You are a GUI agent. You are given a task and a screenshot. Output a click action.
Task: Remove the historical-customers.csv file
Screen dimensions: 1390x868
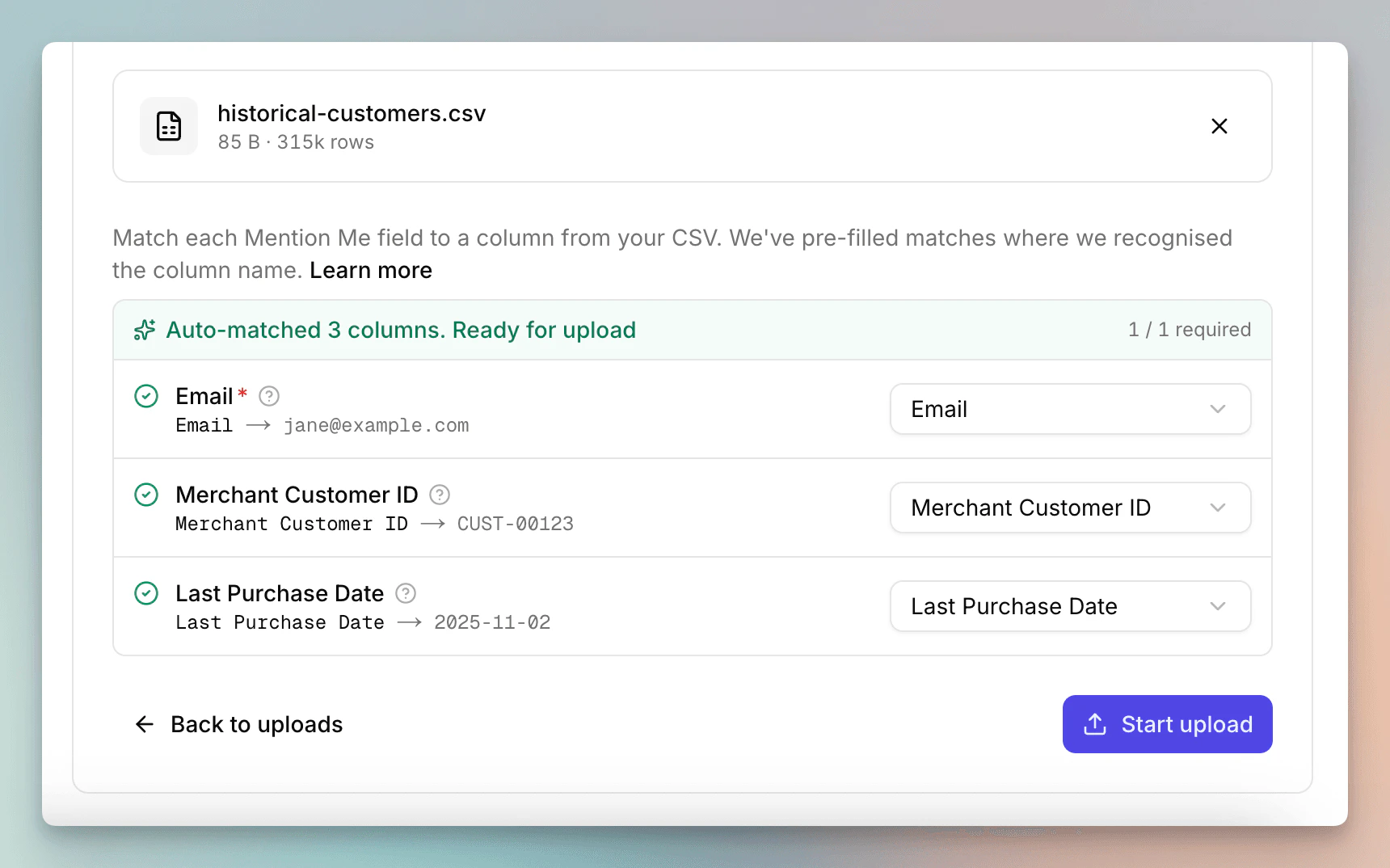click(1219, 126)
